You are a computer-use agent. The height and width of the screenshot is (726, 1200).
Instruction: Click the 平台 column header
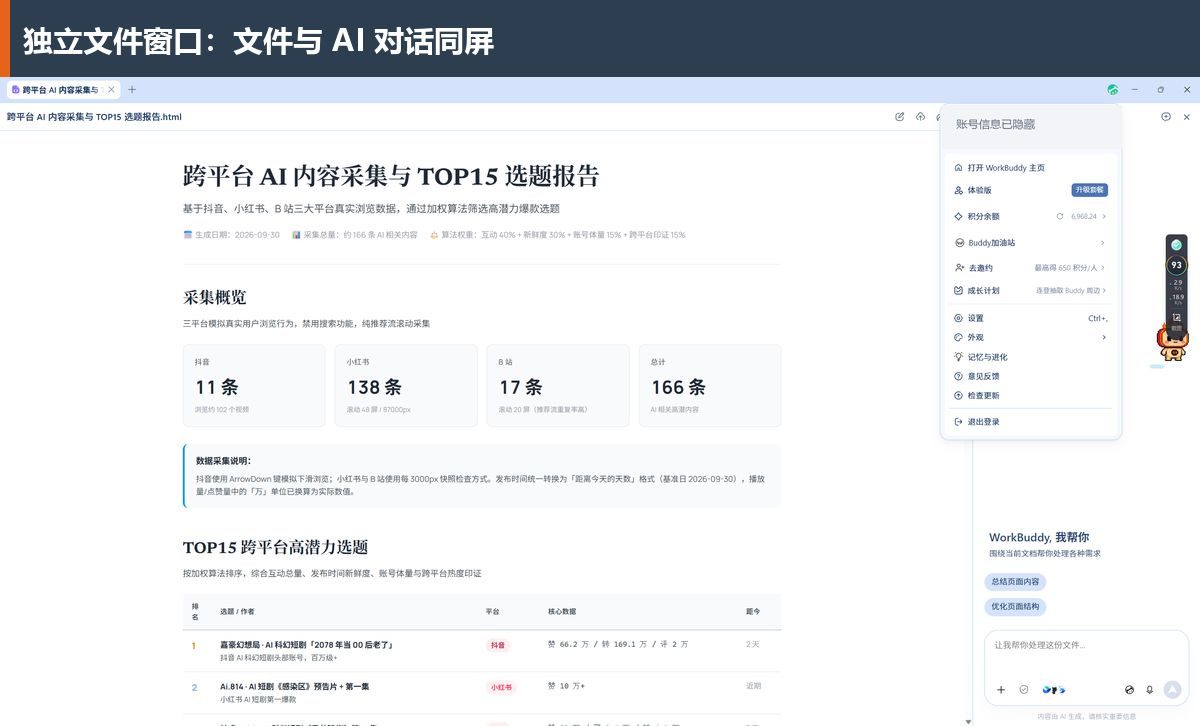point(493,610)
